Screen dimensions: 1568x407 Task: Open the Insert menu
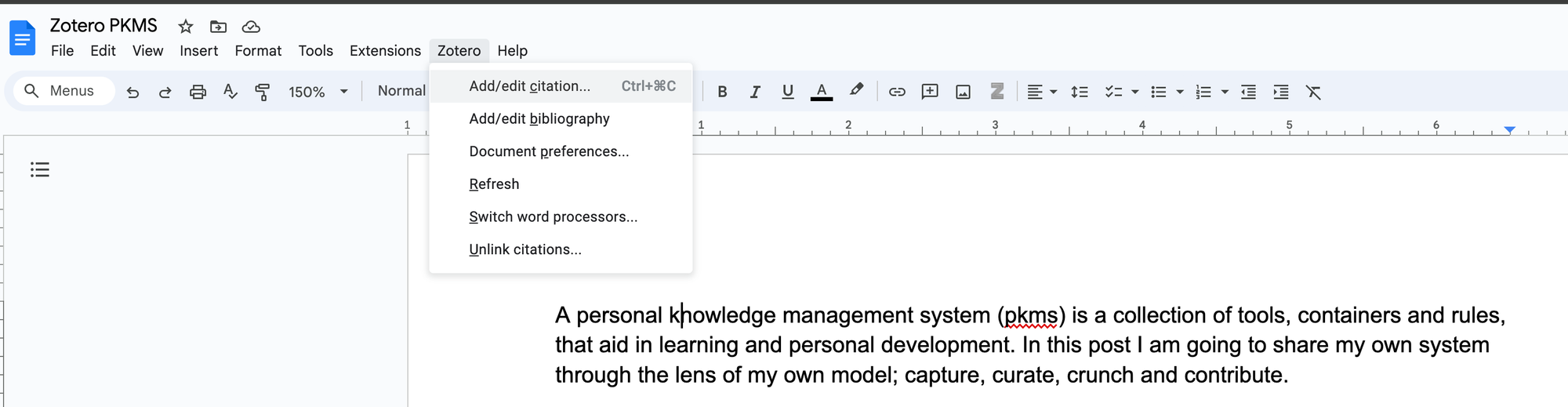coord(199,51)
